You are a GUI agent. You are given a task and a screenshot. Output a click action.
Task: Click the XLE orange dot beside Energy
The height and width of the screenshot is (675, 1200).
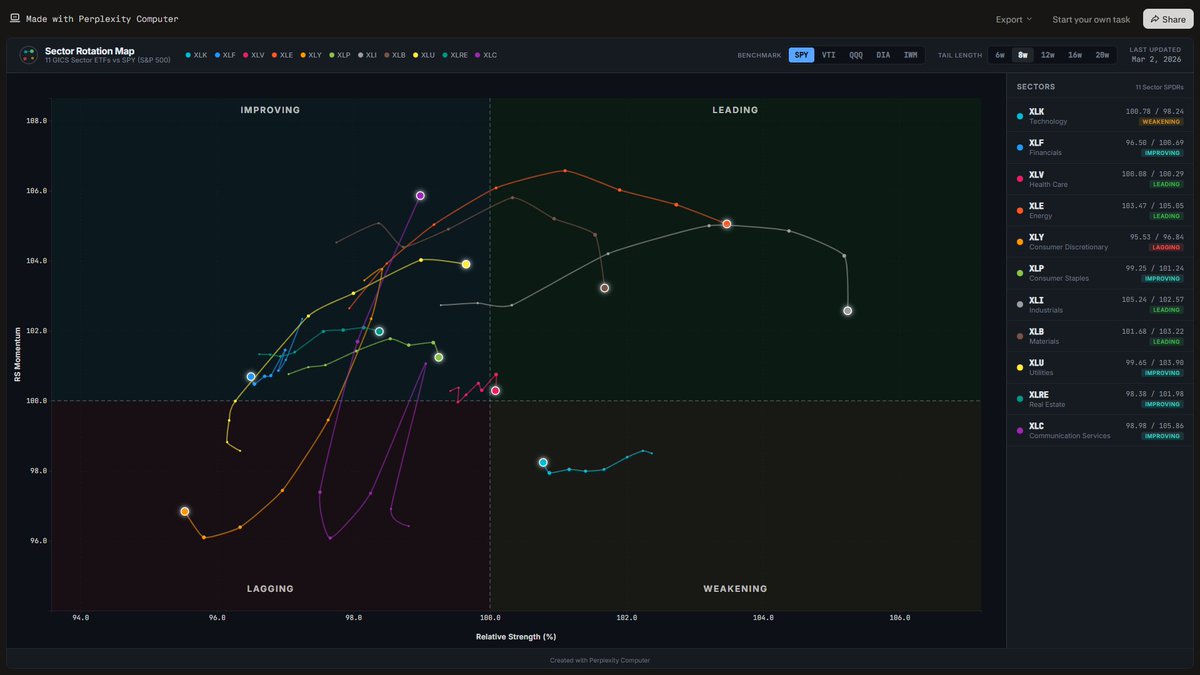coord(1019,210)
